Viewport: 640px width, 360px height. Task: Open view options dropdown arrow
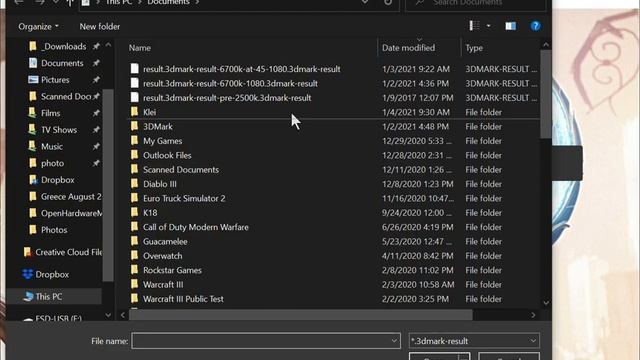(x=488, y=26)
